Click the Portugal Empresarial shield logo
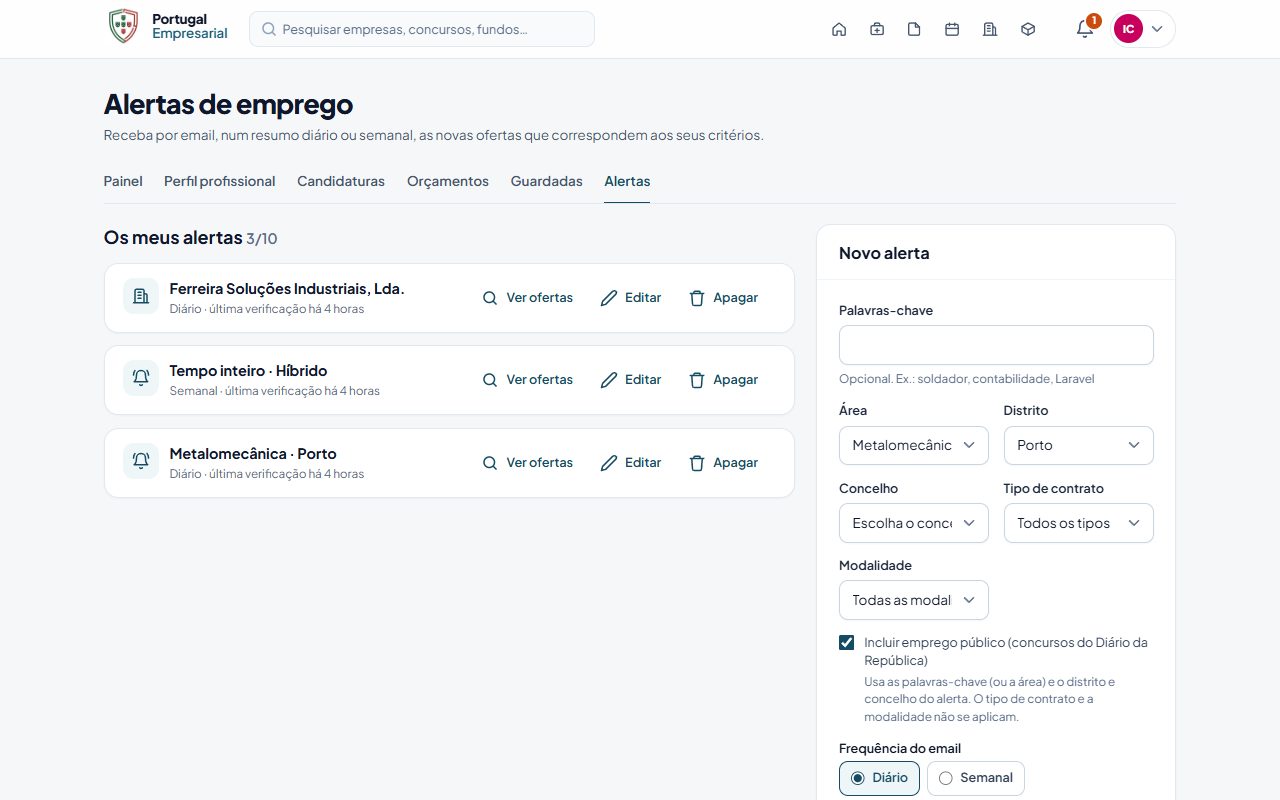1280x800 pixels. pos(123,27)
